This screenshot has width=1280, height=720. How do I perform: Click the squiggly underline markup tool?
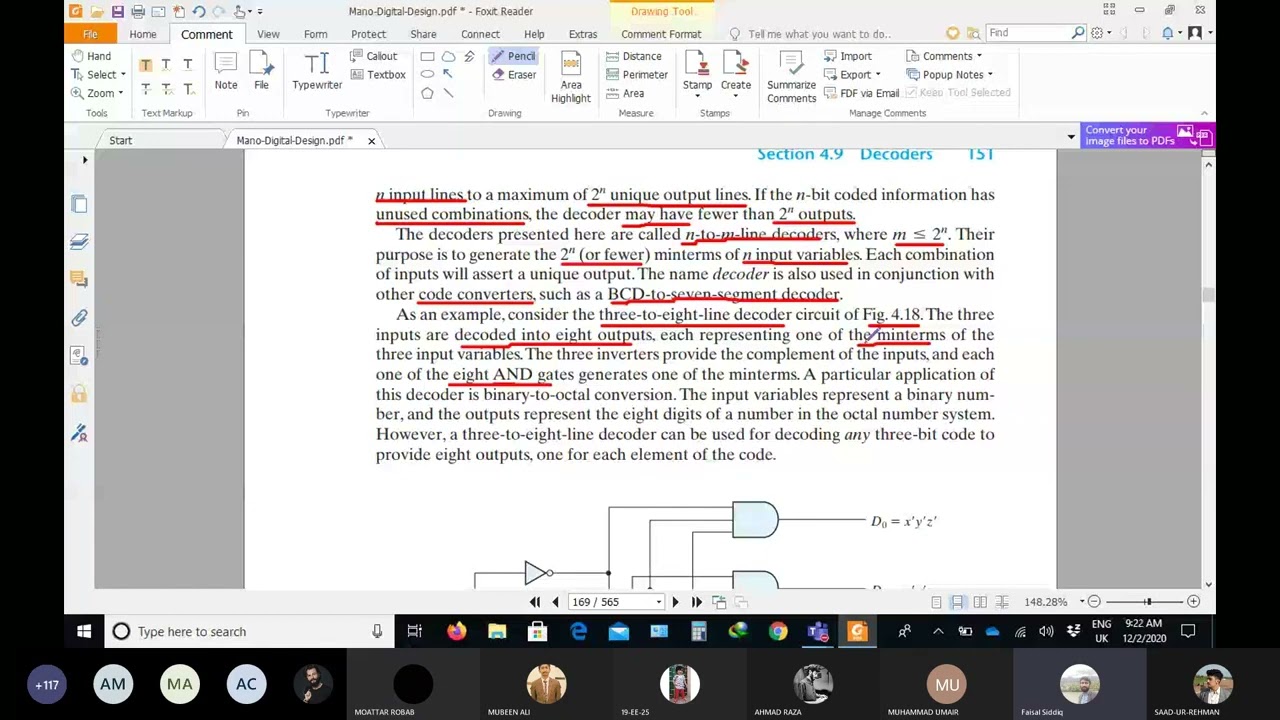point(167,65)
